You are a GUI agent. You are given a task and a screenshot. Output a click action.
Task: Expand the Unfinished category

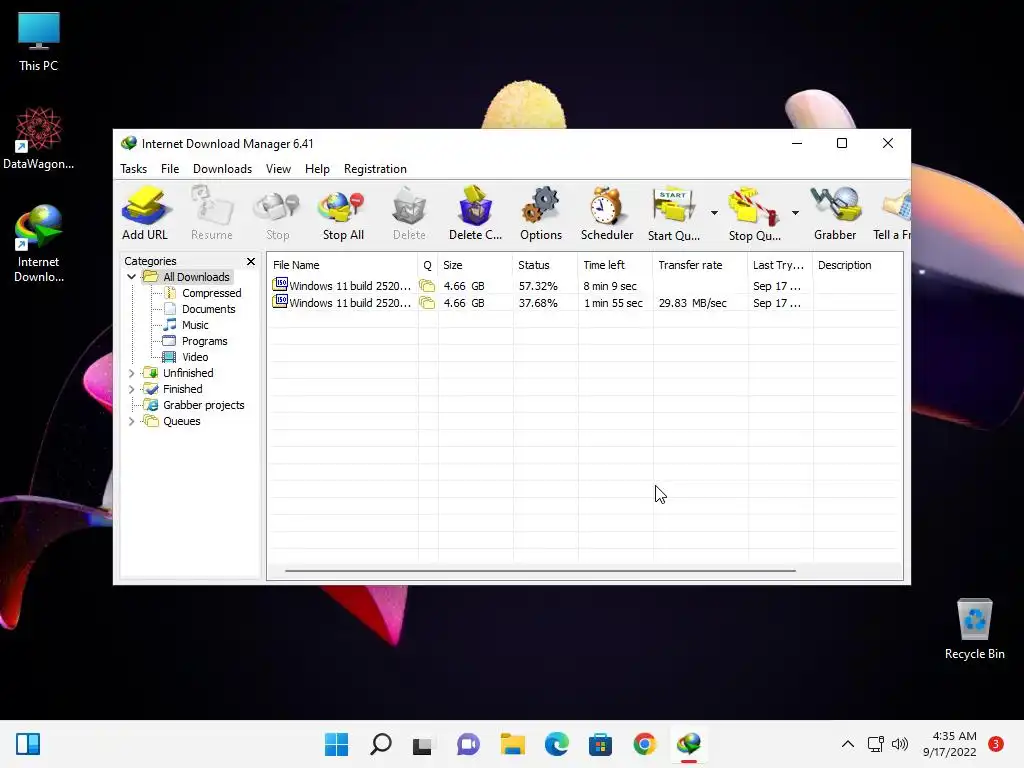(131, 373)
